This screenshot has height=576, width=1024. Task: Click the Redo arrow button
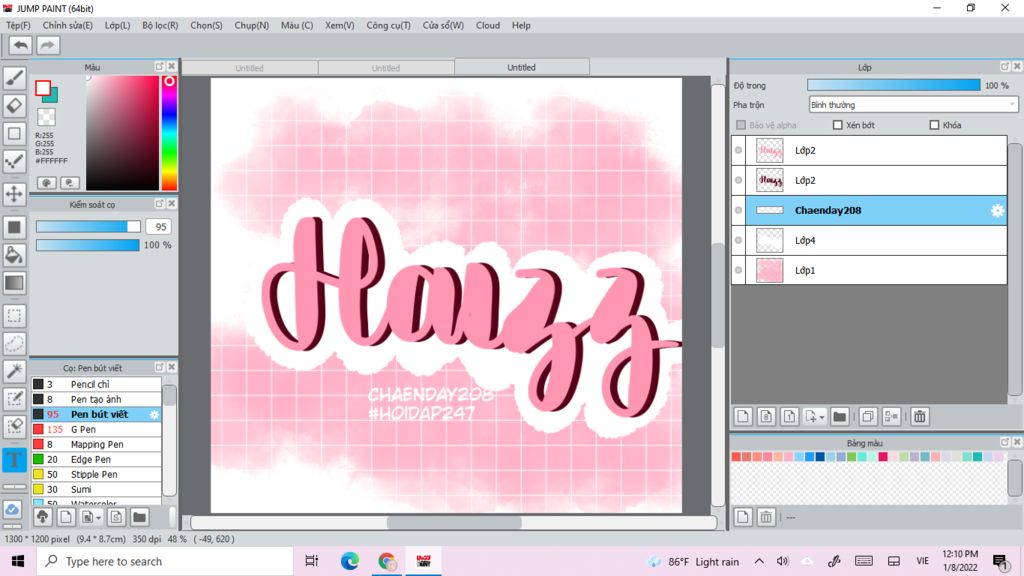(47, 45)
